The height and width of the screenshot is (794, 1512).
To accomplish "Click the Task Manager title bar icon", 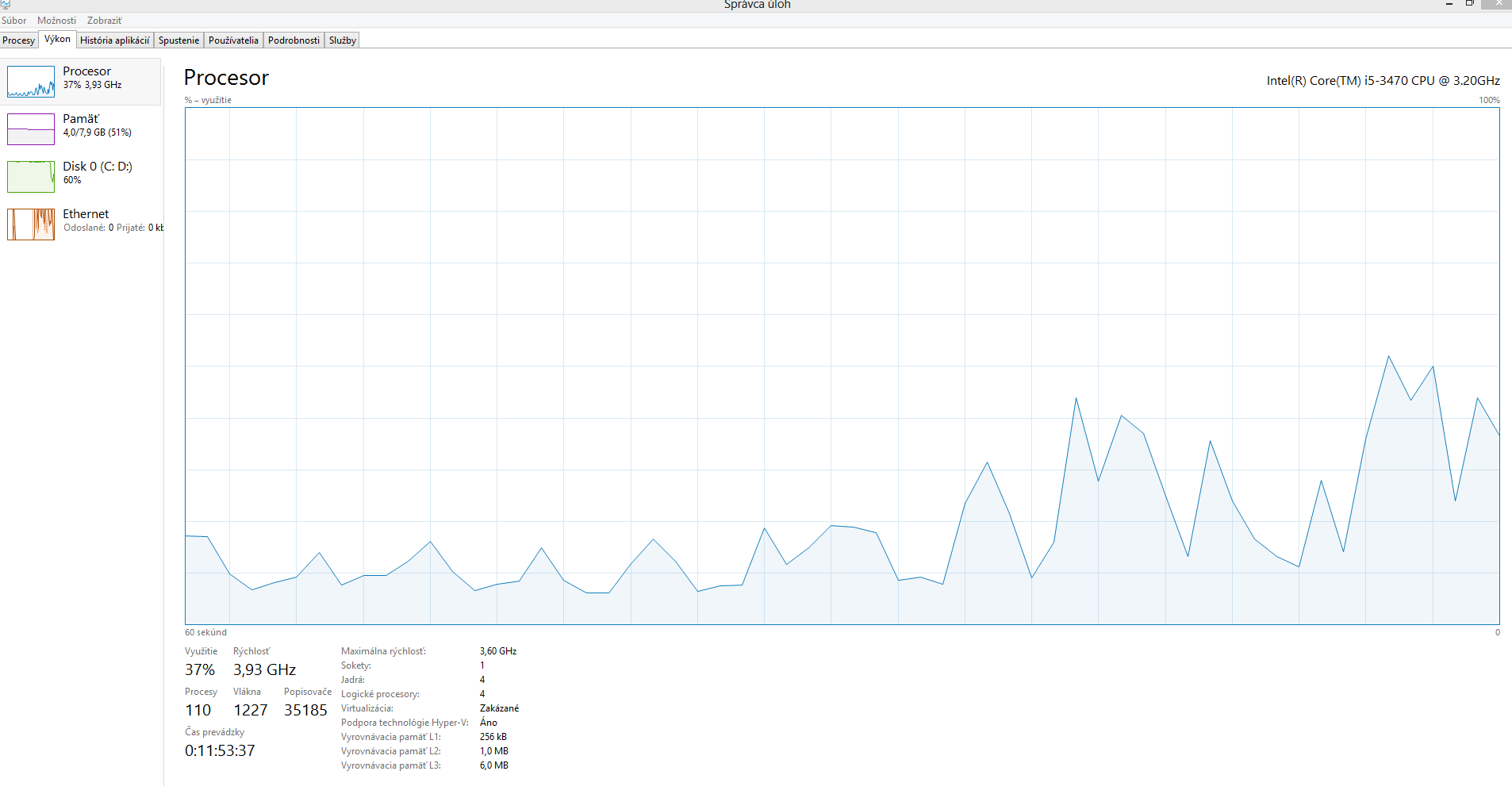I will [6, 4].
